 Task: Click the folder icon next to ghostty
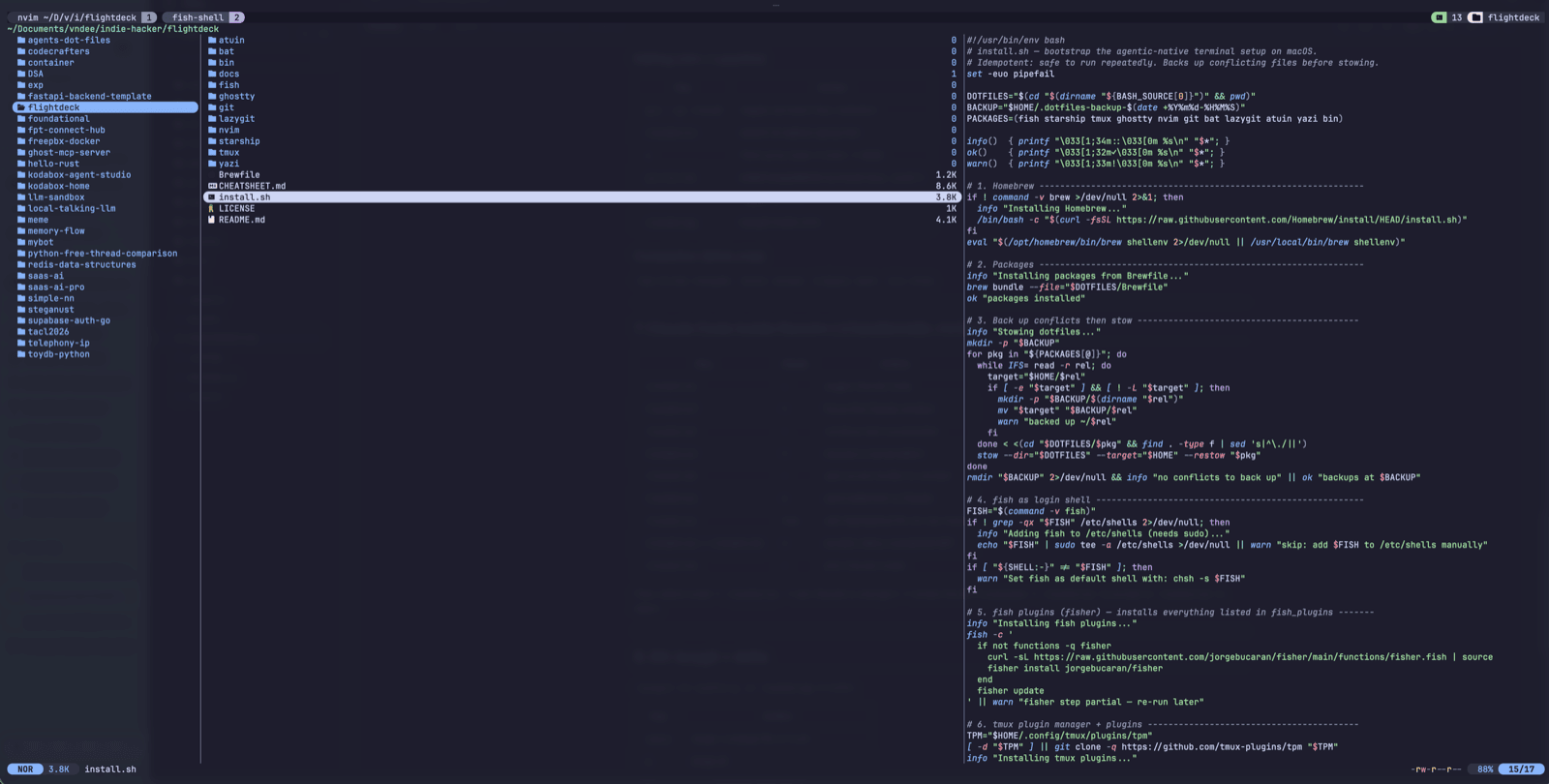[212, 97]
